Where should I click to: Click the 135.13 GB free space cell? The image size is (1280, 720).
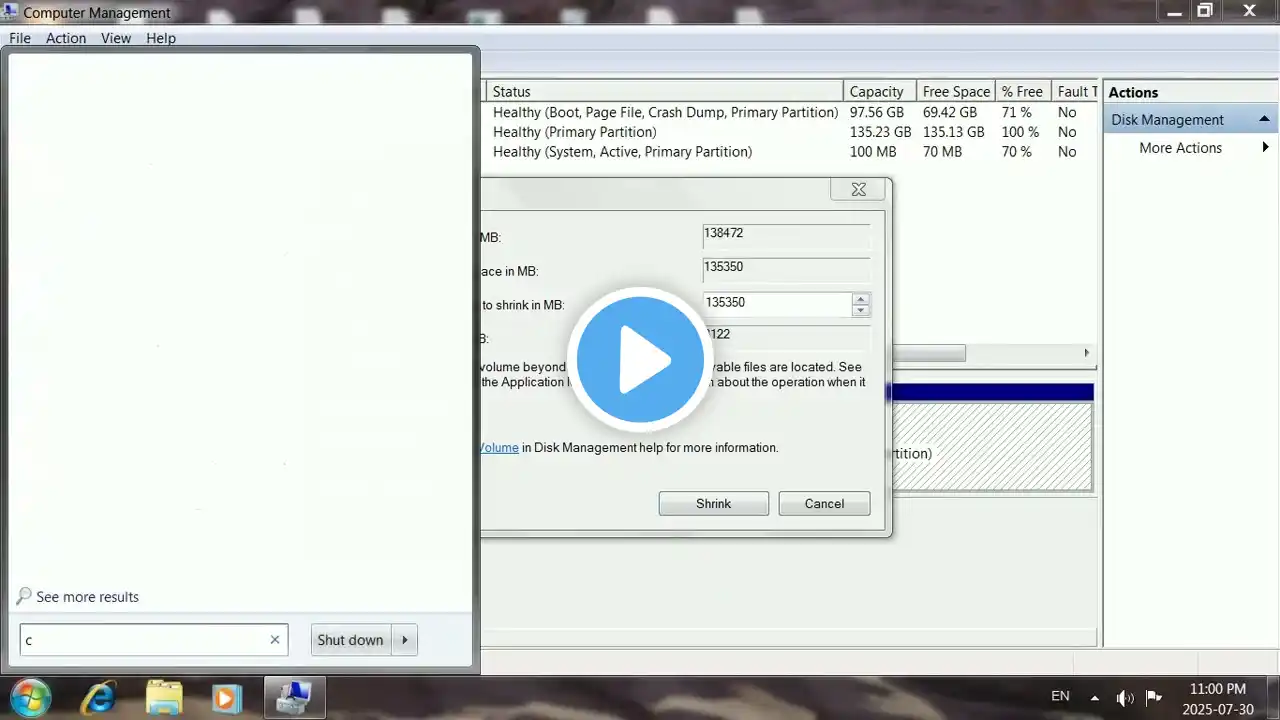tap(953, 132)
